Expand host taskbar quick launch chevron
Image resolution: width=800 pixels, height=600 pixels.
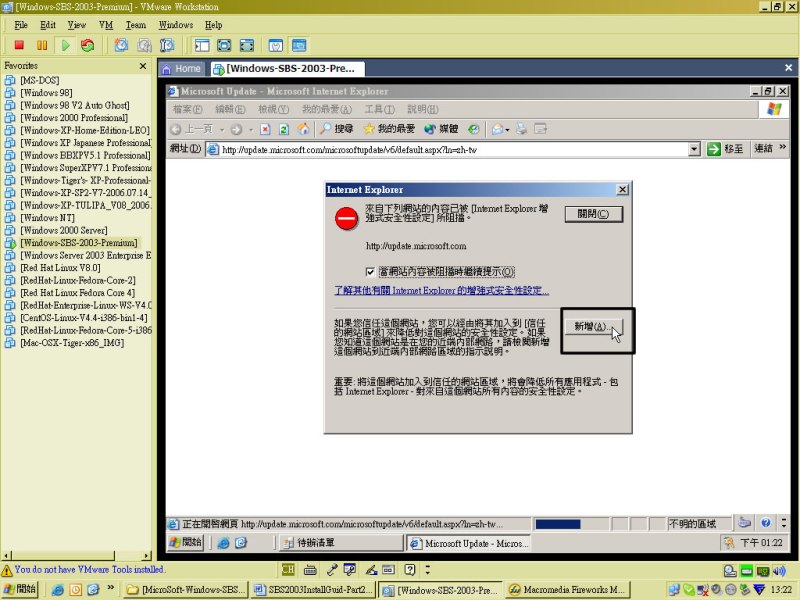pyautogui.click(x=110, y=588)
